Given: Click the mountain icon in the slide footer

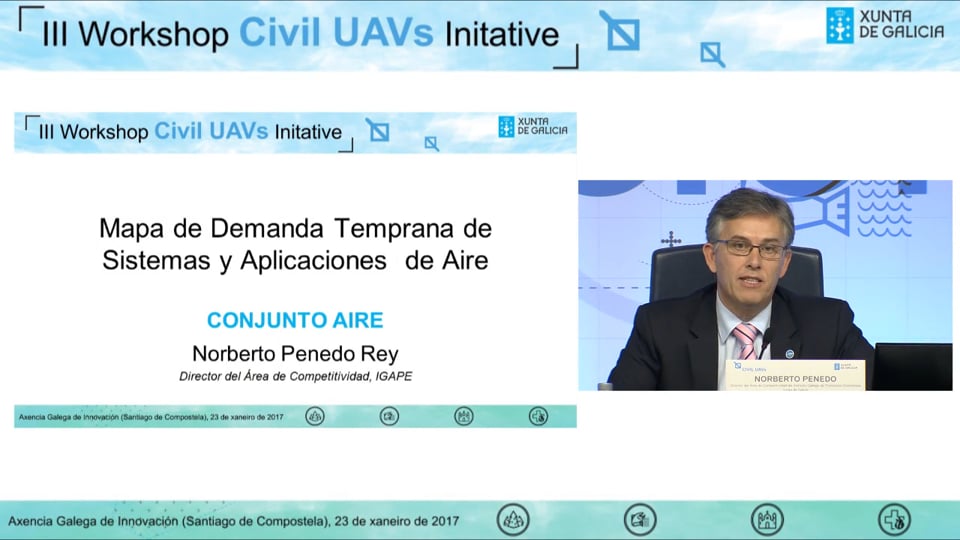Looking at the screenshot, I should 315,416.
